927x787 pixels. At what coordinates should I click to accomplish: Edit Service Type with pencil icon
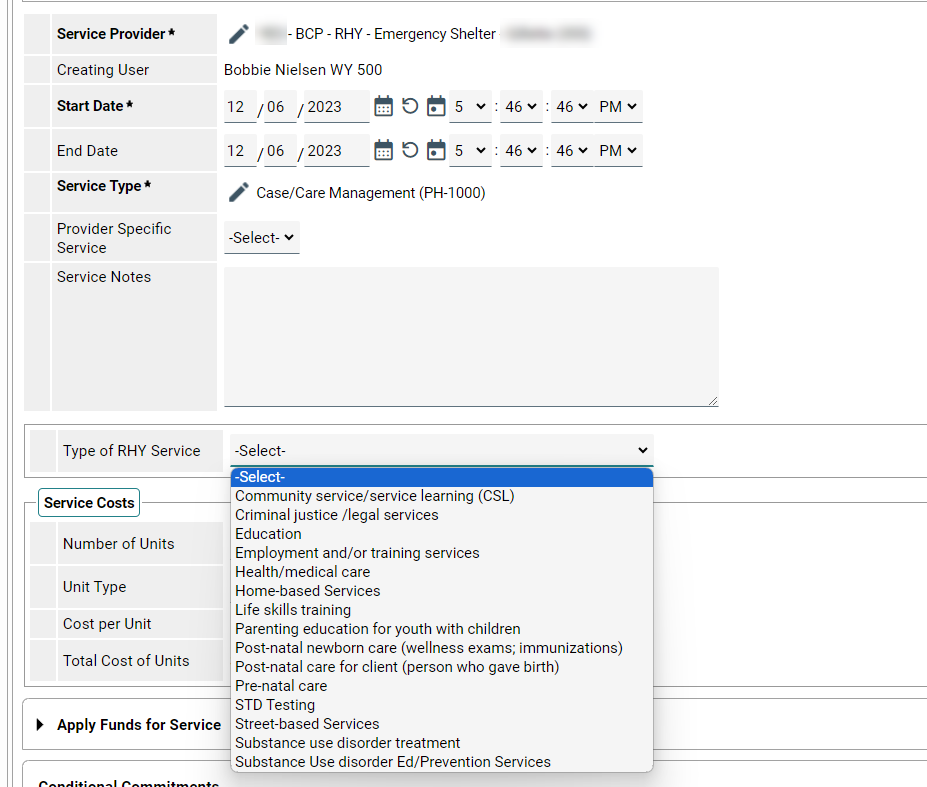tap(239, 192)
